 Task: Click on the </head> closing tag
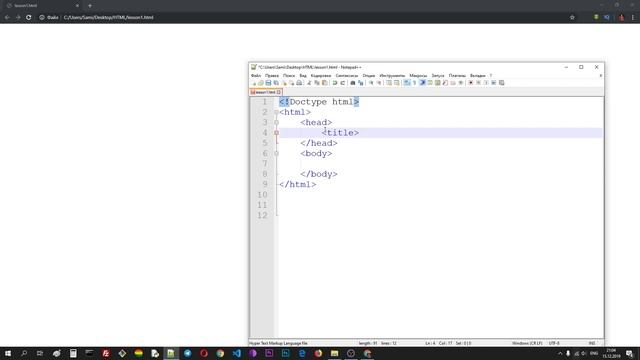(x=319, y=143)
